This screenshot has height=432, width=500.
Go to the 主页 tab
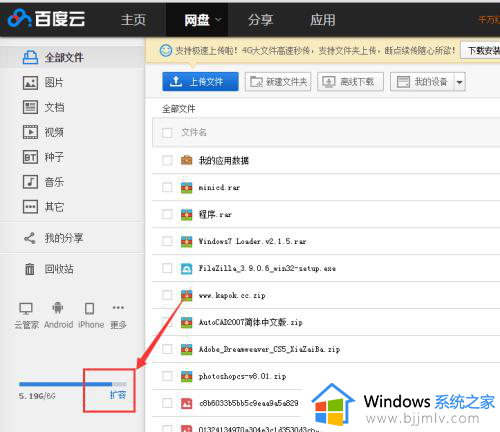[x=133, y=20]
